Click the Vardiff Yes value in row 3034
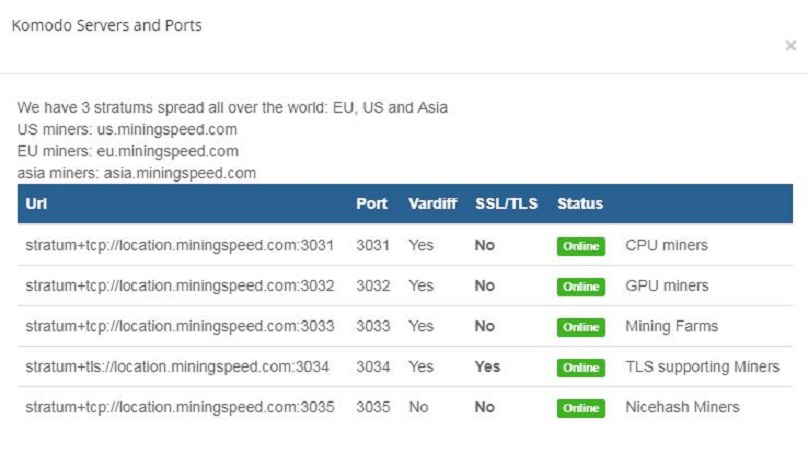This screenshot has width=808, height=455. pos(421,367)
